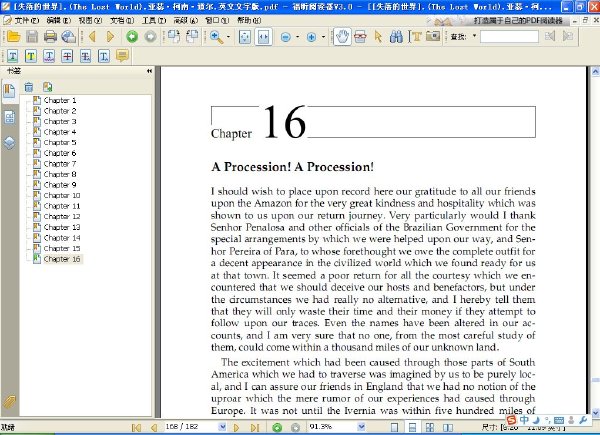The height and width of the screenshot is (435, 600).
Task: Open the Find options dropdown arrow
Action: tap(474, 36)
